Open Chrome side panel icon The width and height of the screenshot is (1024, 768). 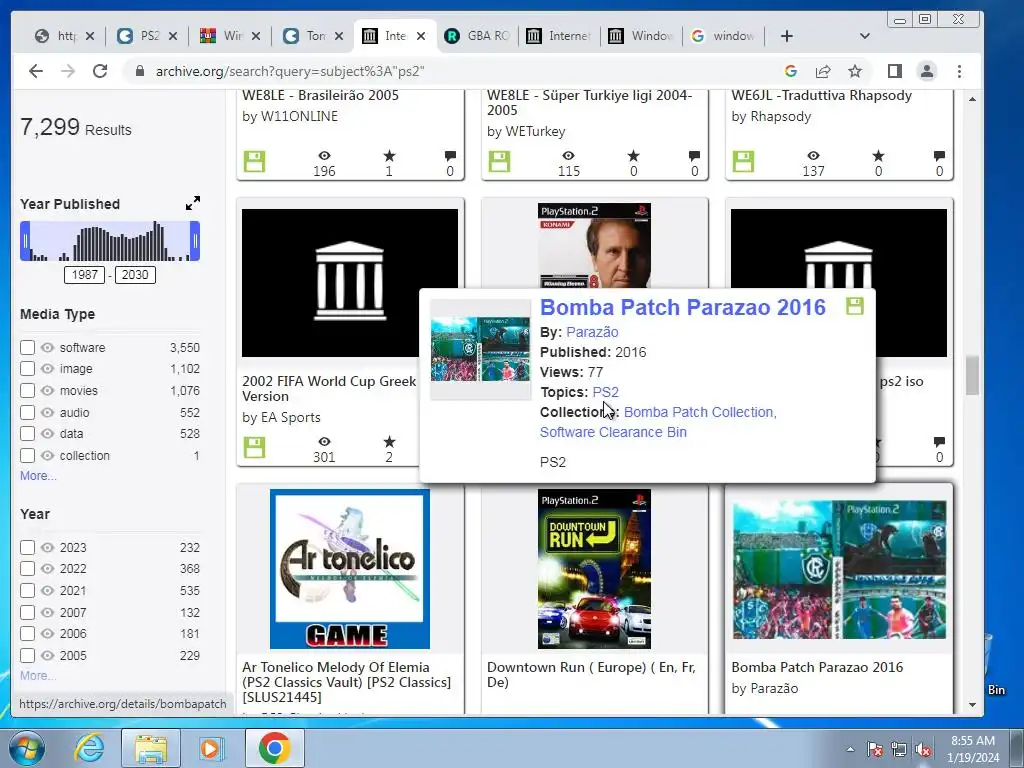pyautogui.click(x=895, y=71)
